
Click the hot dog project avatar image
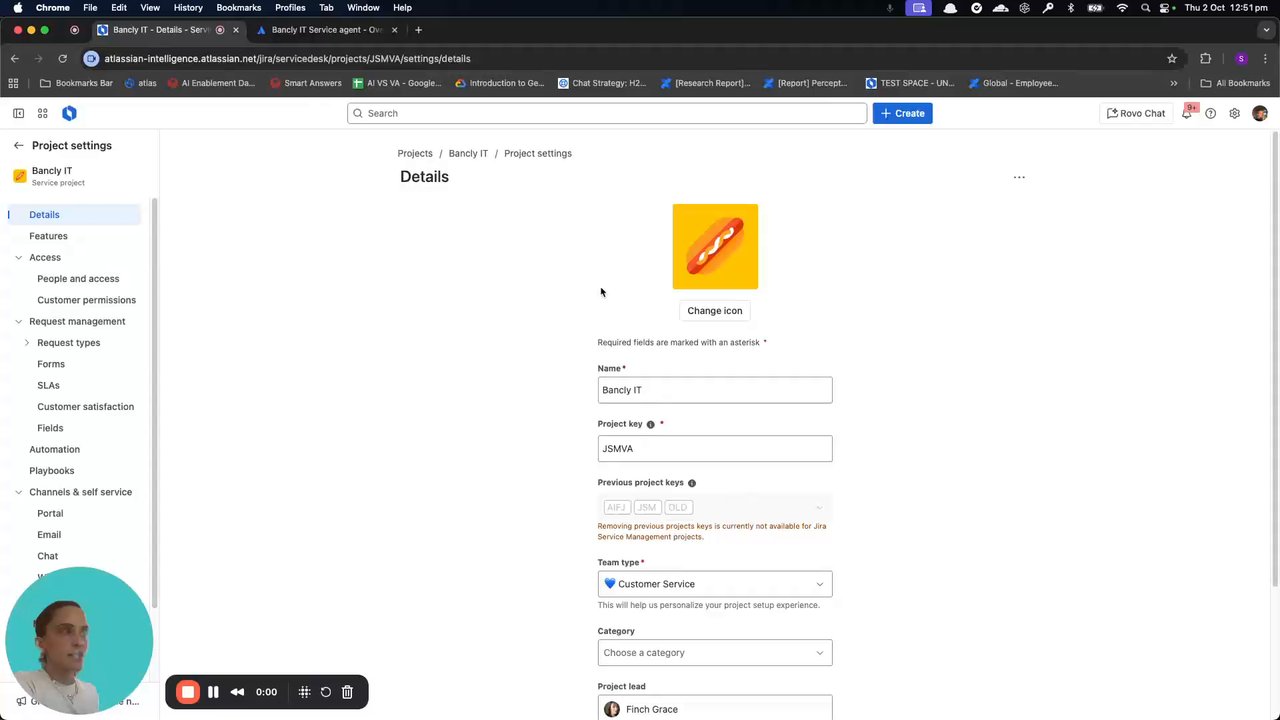(715, 246)
